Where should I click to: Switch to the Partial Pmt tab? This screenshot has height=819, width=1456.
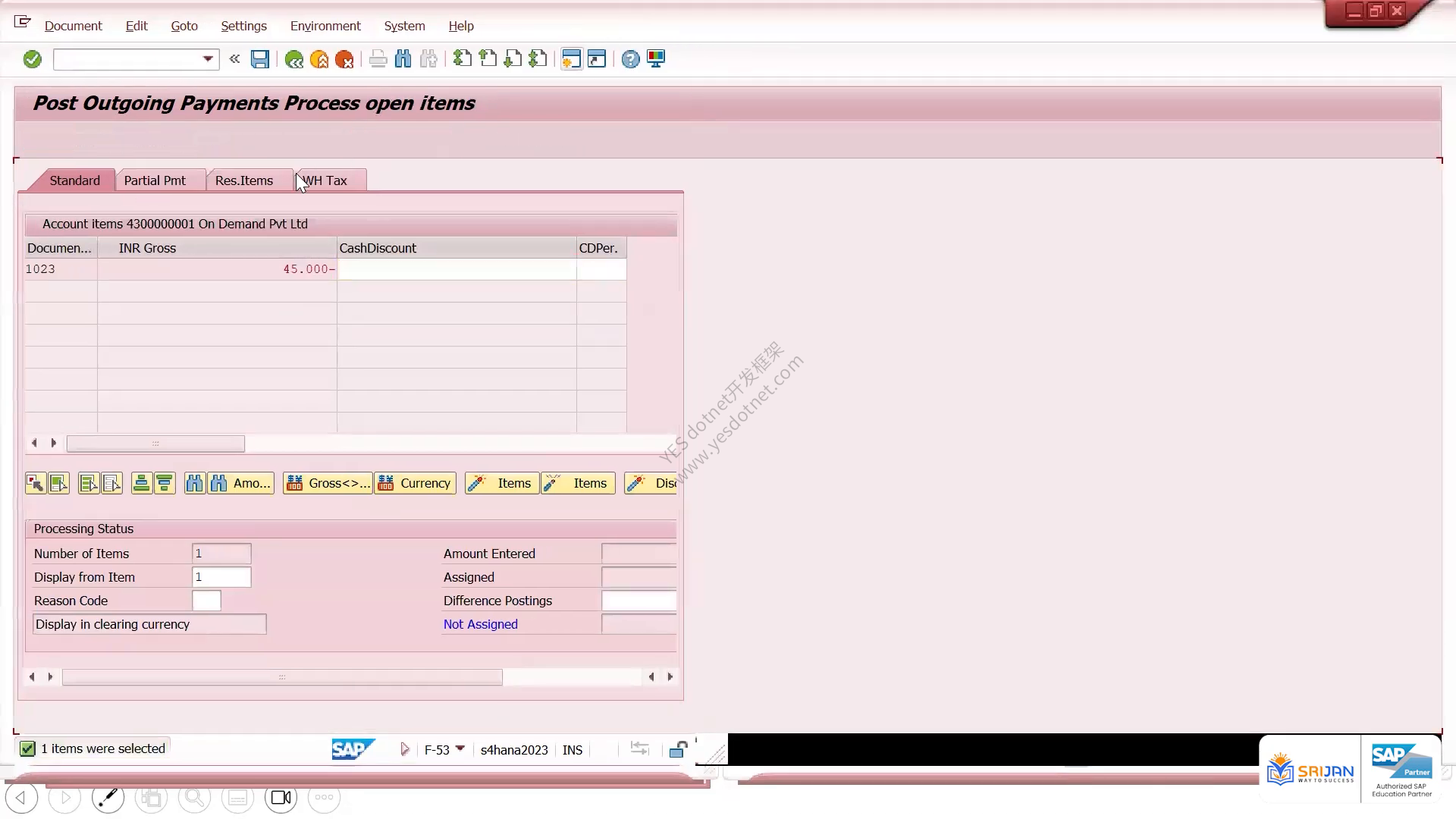pos(155,180)
